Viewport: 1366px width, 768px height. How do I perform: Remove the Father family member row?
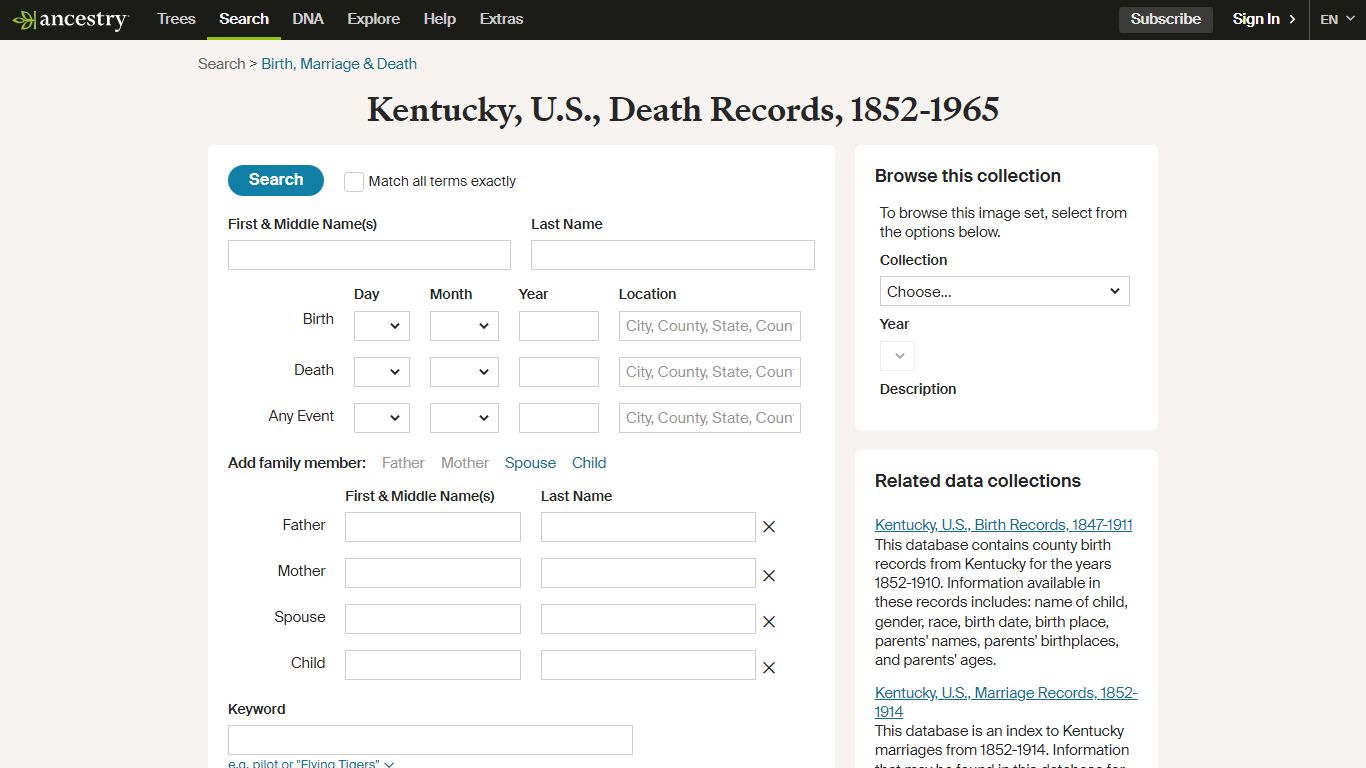(x=769, y=527)
